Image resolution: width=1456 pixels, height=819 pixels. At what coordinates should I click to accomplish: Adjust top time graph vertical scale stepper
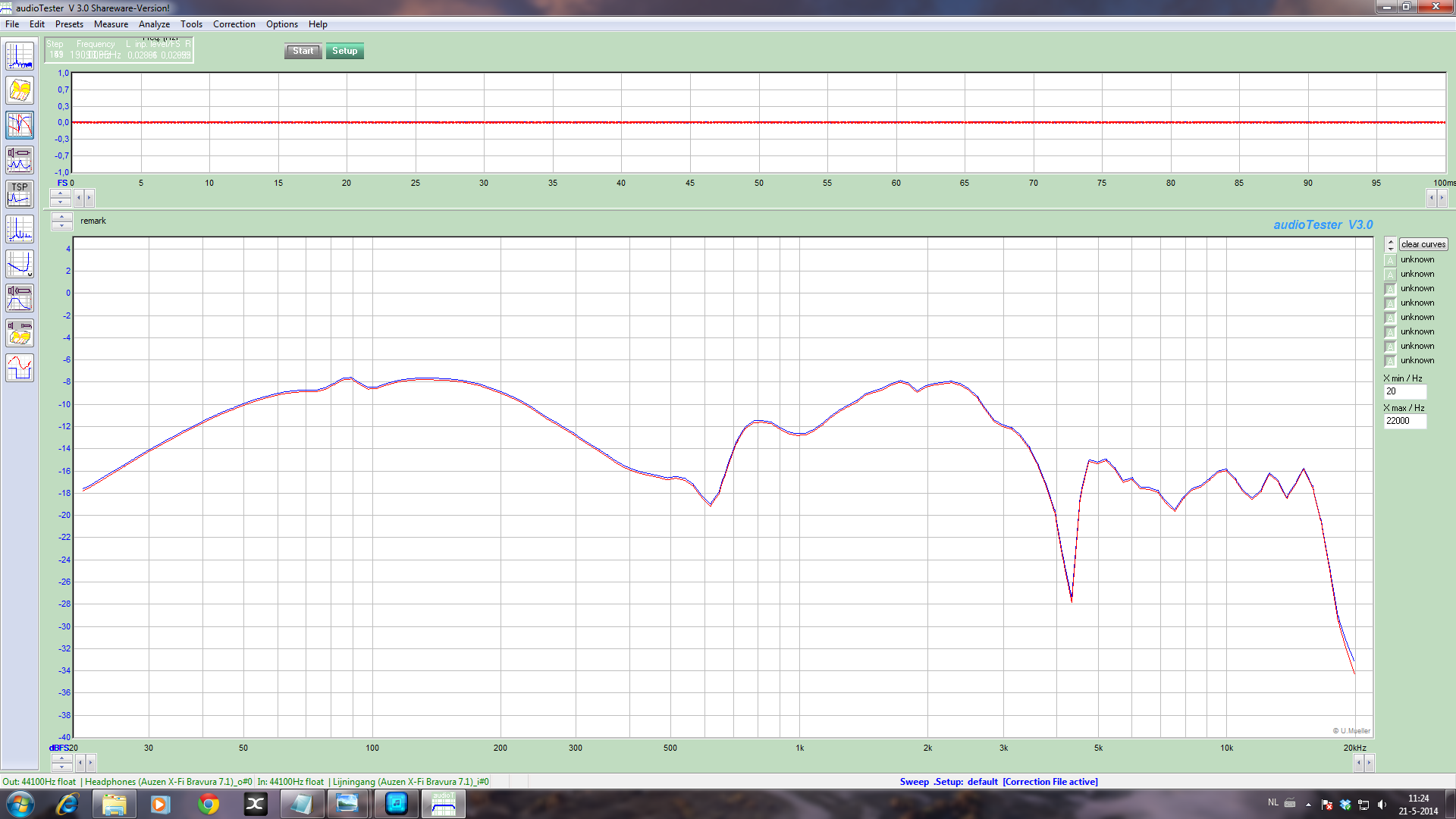[x=61, y=198]
